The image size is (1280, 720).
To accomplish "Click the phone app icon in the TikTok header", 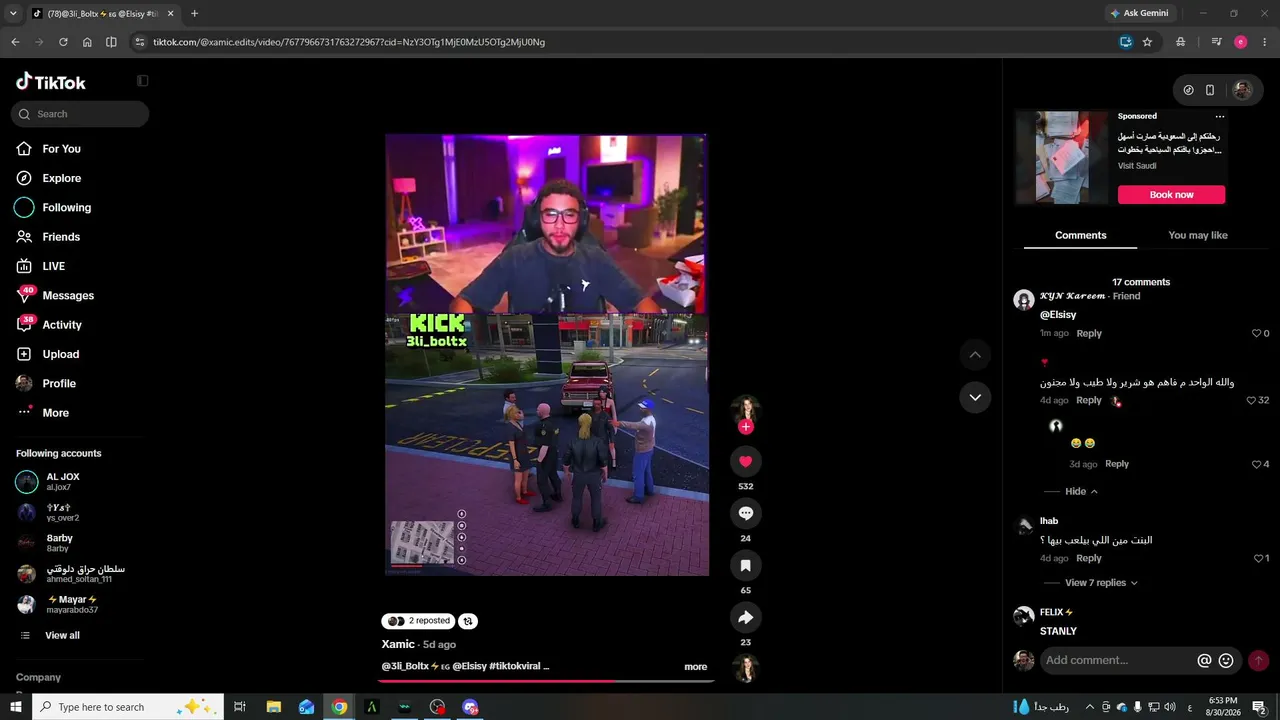I will (1210, 90).
